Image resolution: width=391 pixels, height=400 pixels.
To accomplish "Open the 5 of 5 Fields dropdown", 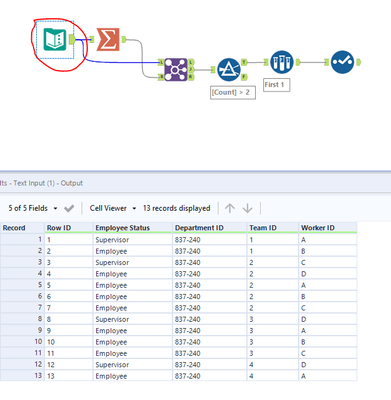I will pos(33,208).
